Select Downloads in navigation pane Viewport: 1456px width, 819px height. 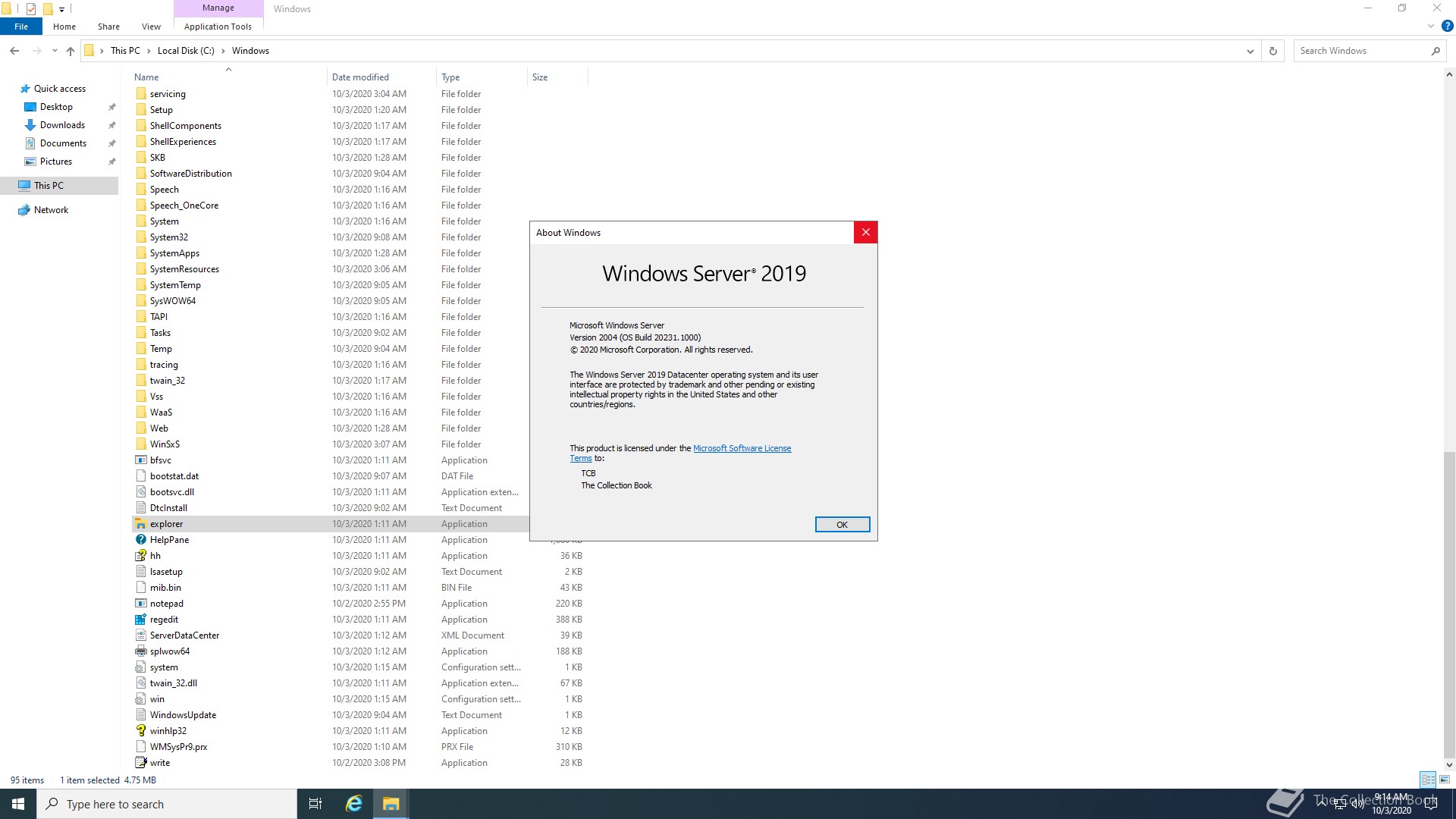click(62, 125)
